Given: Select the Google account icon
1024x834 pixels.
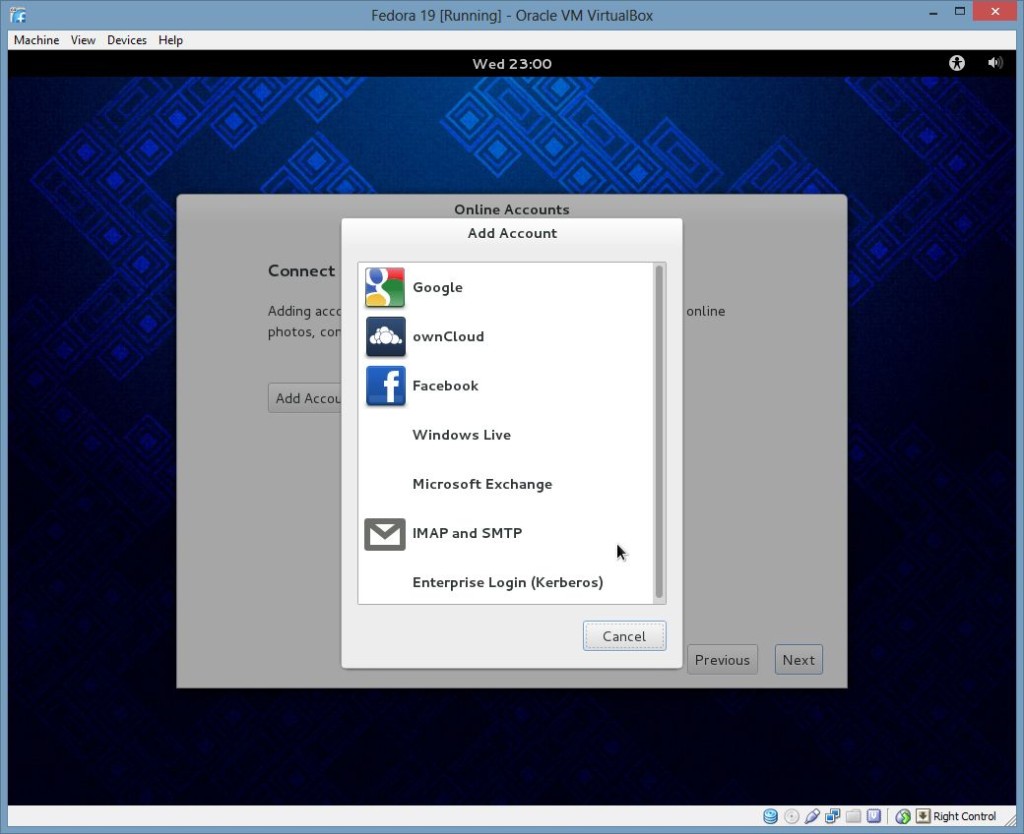Looking at the screenshot, I should (x=385, y=287).
